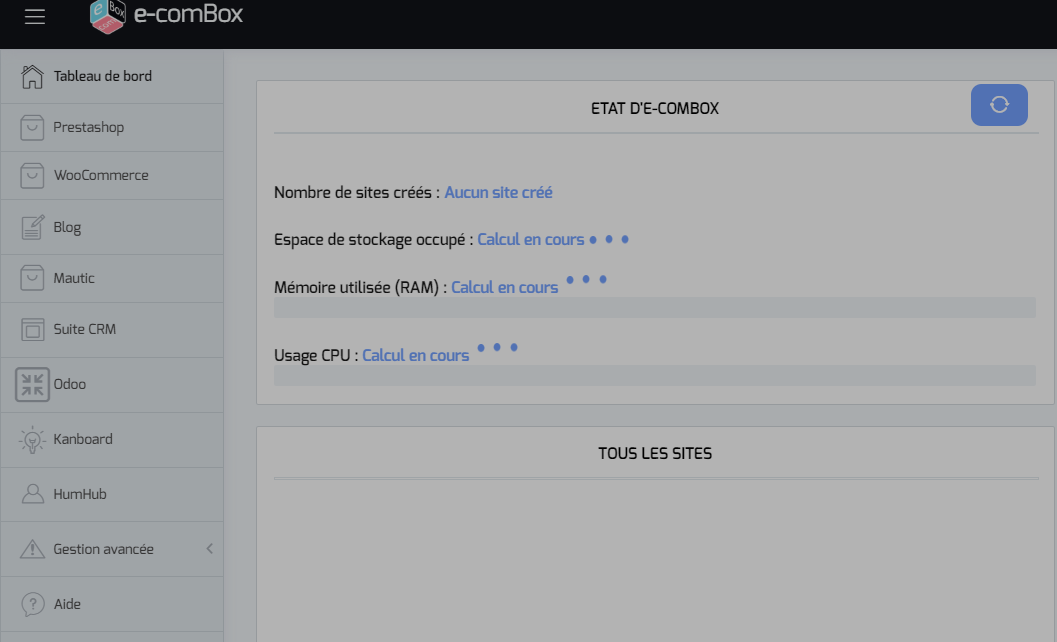Click the RAM usage progress bar

pos(654,308)
